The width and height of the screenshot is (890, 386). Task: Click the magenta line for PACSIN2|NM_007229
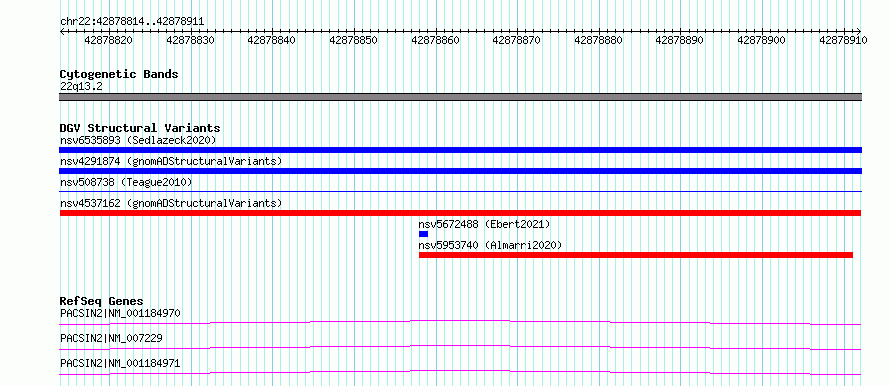tap(460, 347)
